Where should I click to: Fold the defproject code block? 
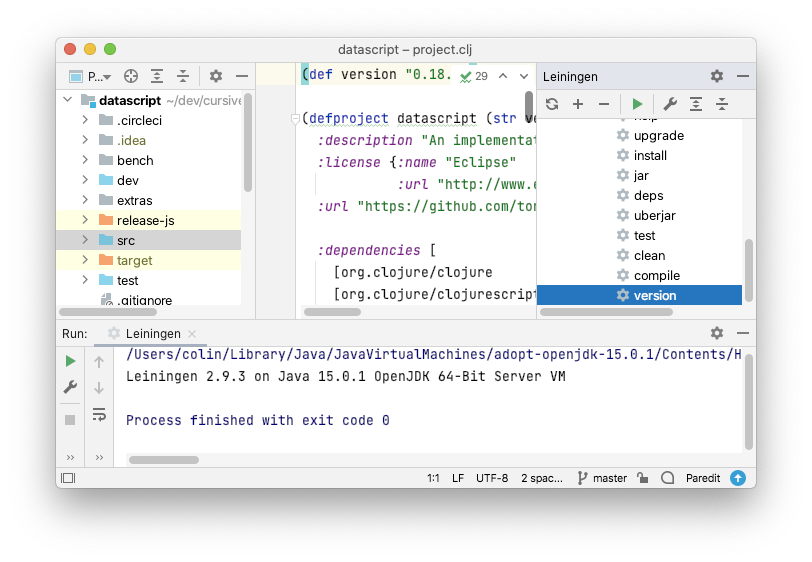click(x=295, y=119)
